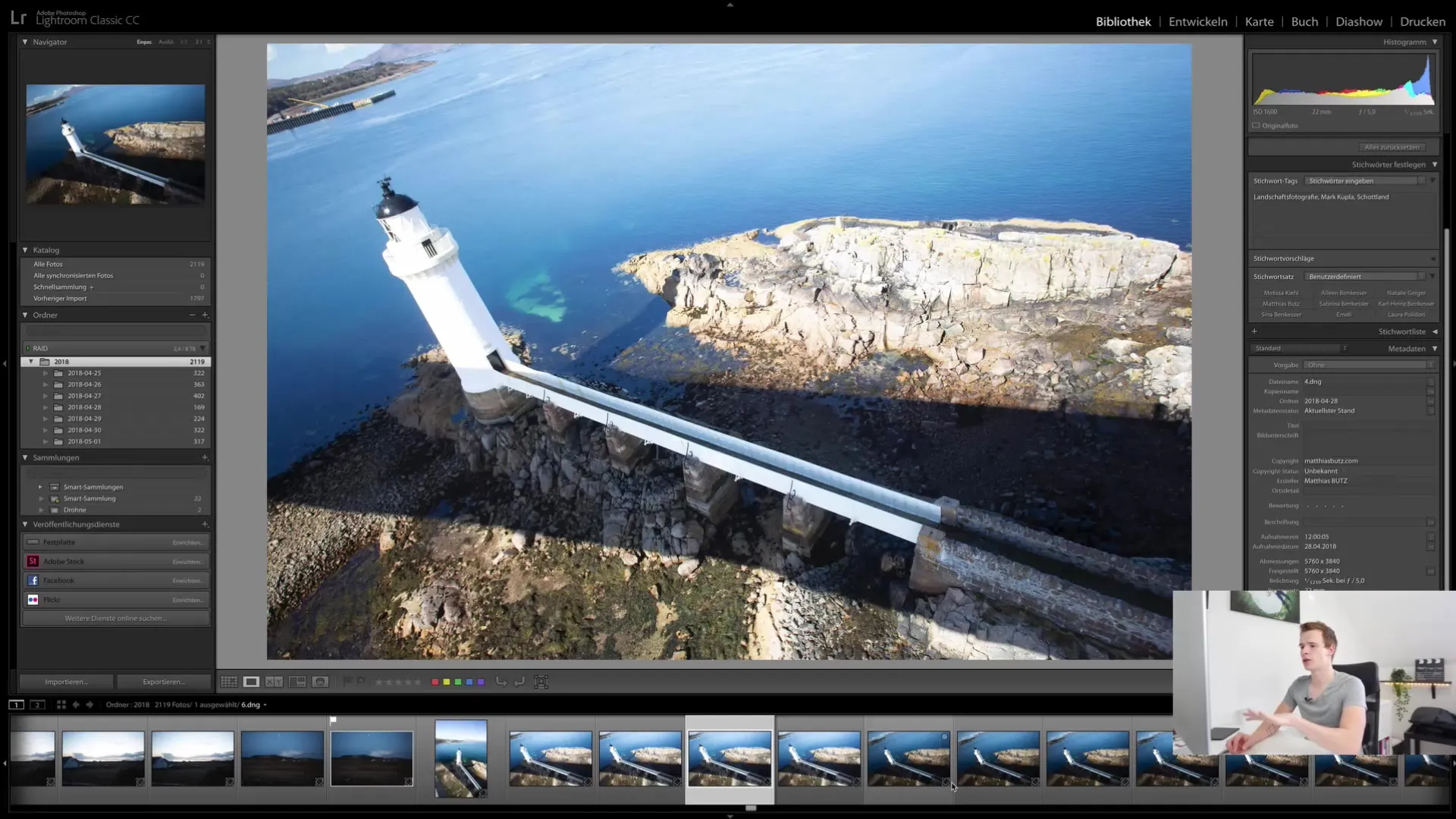Click the folder search input field
Viewport: 1456px width, 819px height.
[115, 331]
